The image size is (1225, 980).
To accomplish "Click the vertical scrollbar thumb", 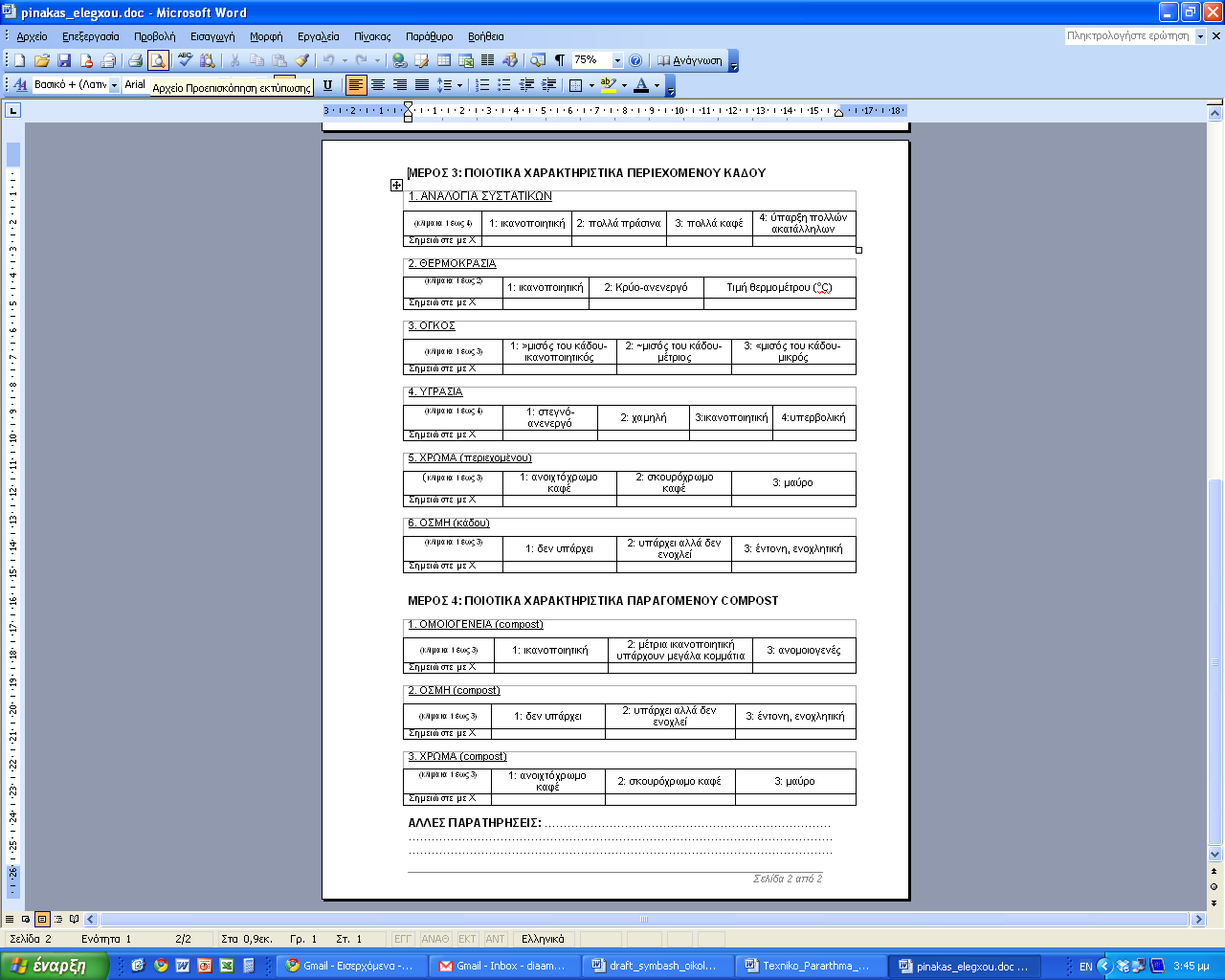I will tap(1215, 660).
